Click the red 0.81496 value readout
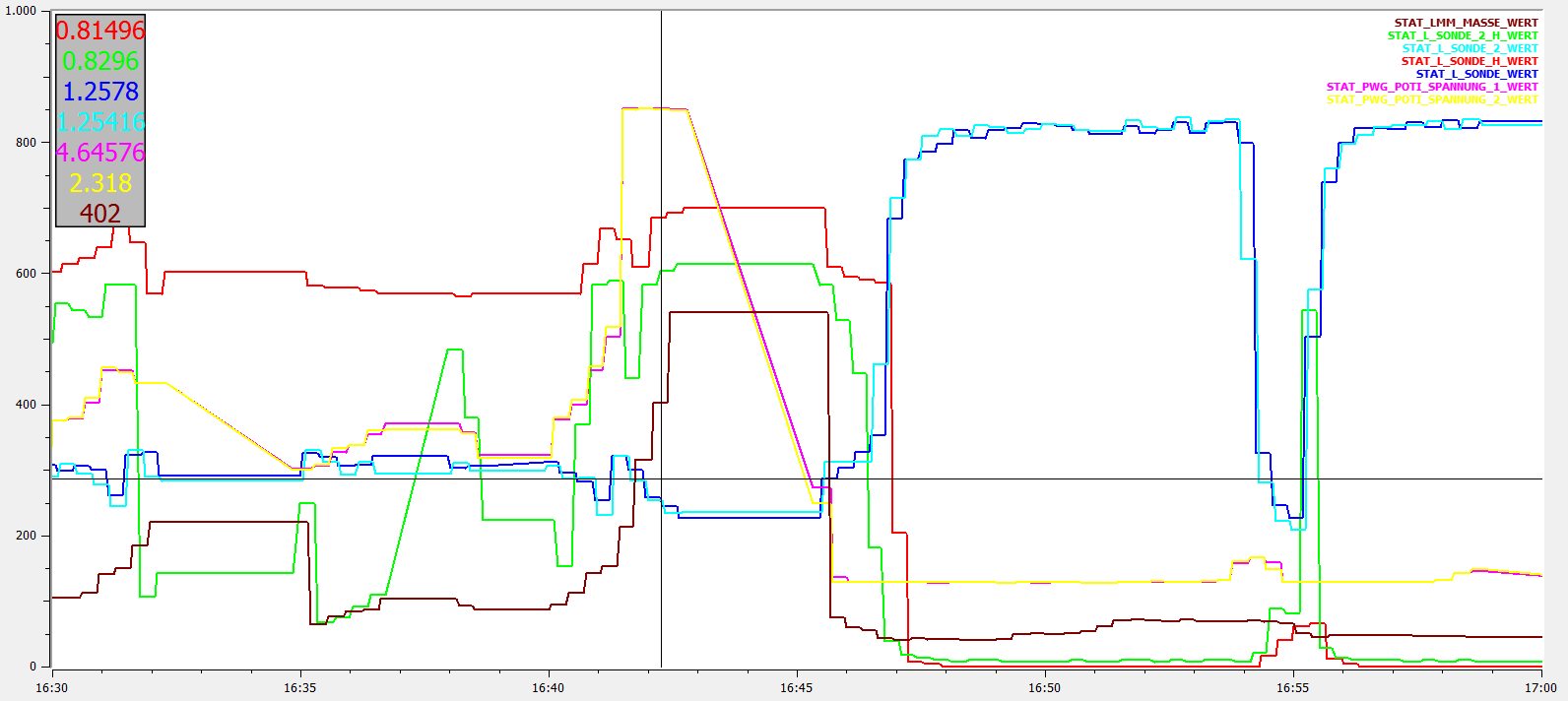Image resolution: width=1568 pixels, height=701 pixels. pyautogui.click(x=100, y=31)
